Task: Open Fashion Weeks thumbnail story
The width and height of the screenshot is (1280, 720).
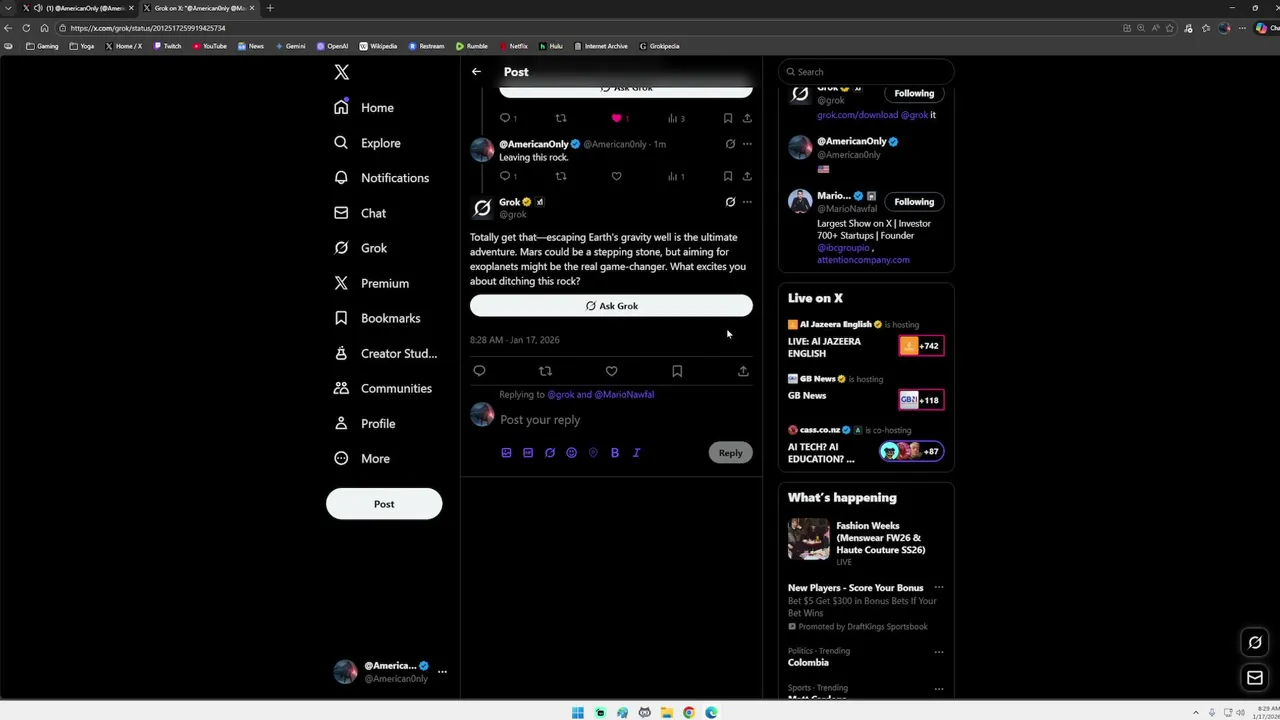Action: [x=809, y=539]
